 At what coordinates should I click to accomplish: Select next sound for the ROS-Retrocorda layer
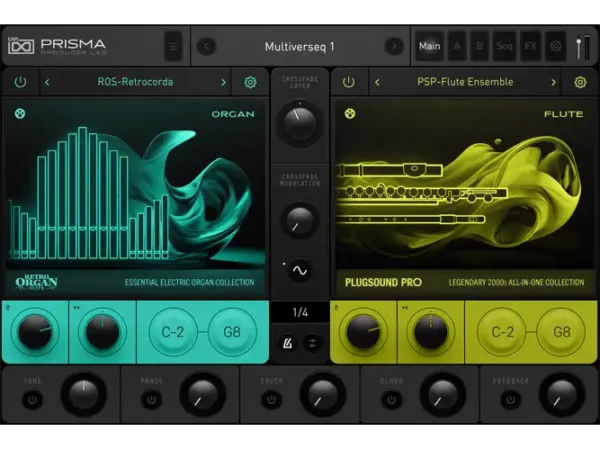click(223, 82)
